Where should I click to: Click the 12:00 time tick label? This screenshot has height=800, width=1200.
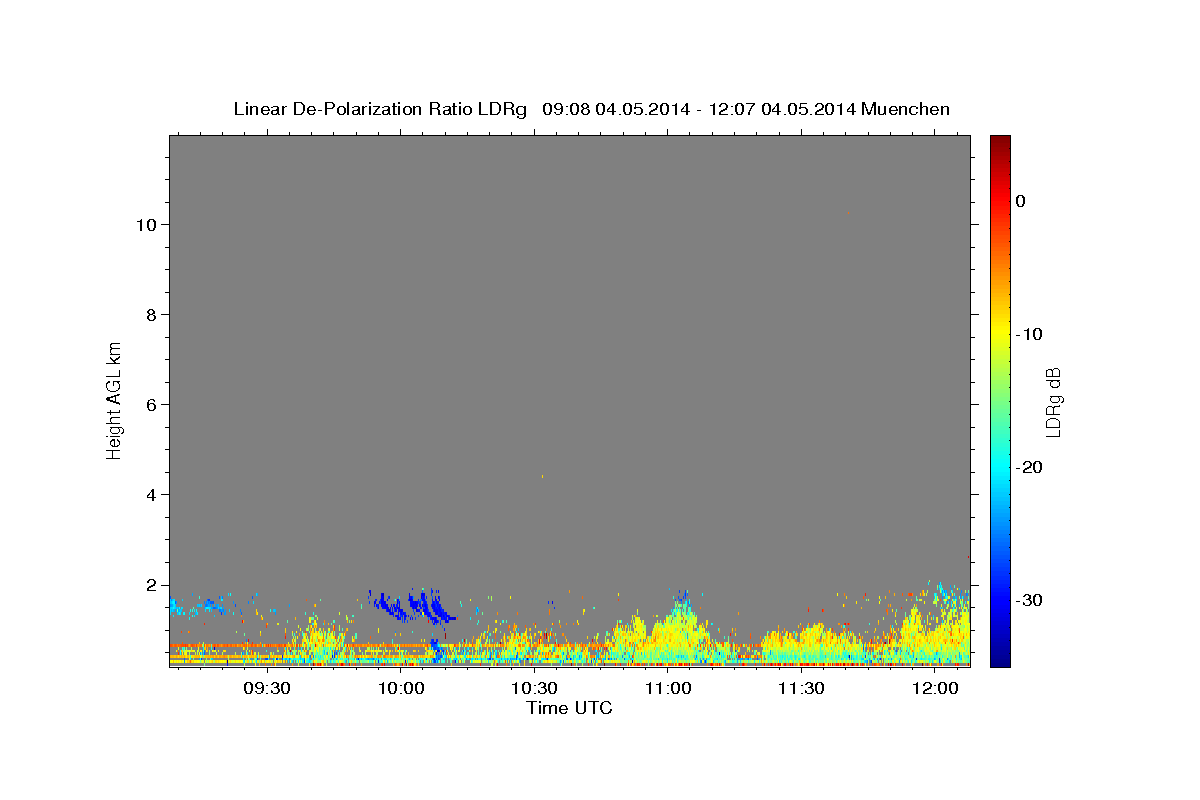935,689
